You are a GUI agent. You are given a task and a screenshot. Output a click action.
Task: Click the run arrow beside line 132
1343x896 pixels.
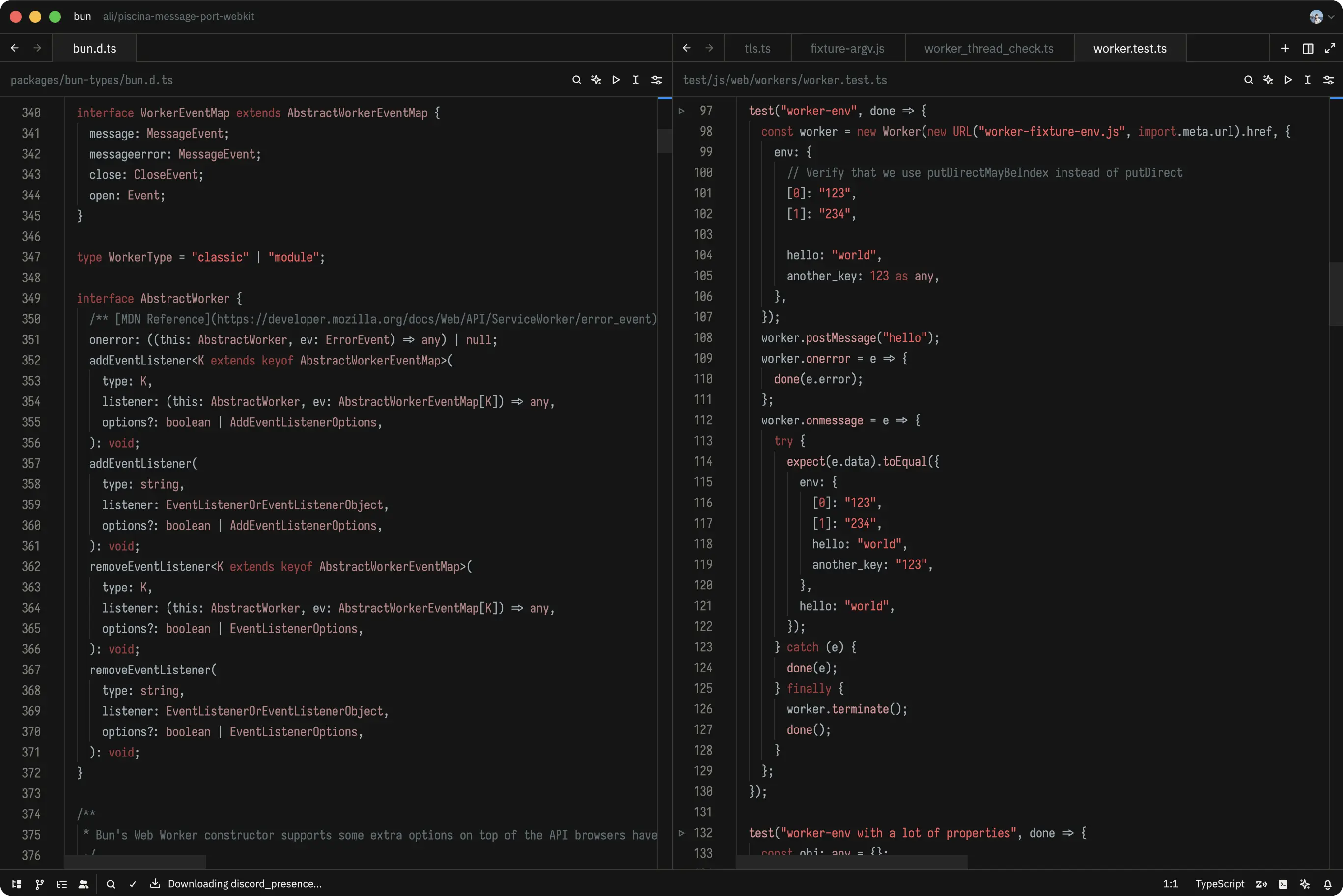point(681,833)
